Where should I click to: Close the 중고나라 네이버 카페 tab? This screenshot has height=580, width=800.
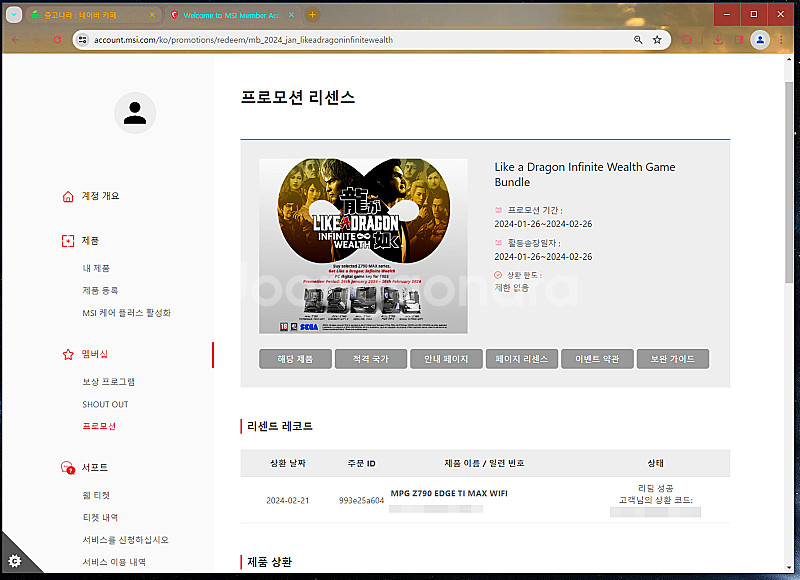[152, 15]
